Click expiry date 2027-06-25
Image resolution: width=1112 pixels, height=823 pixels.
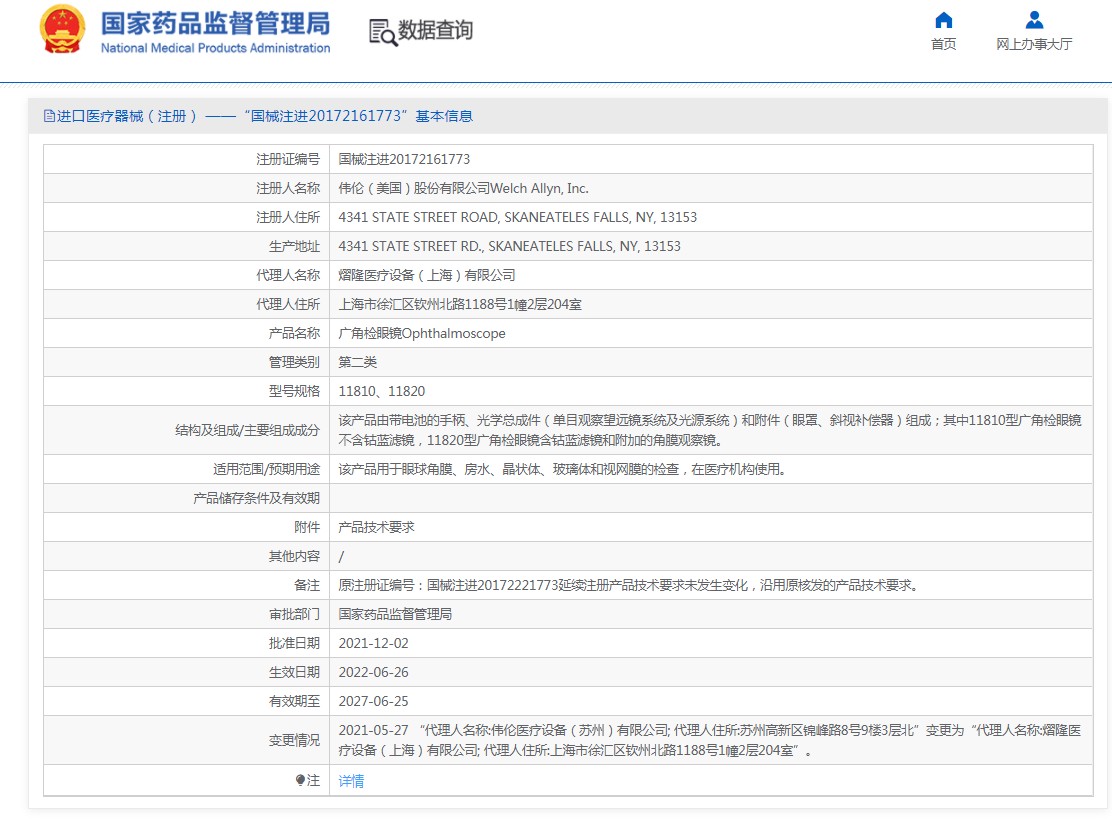click(373, 701)
